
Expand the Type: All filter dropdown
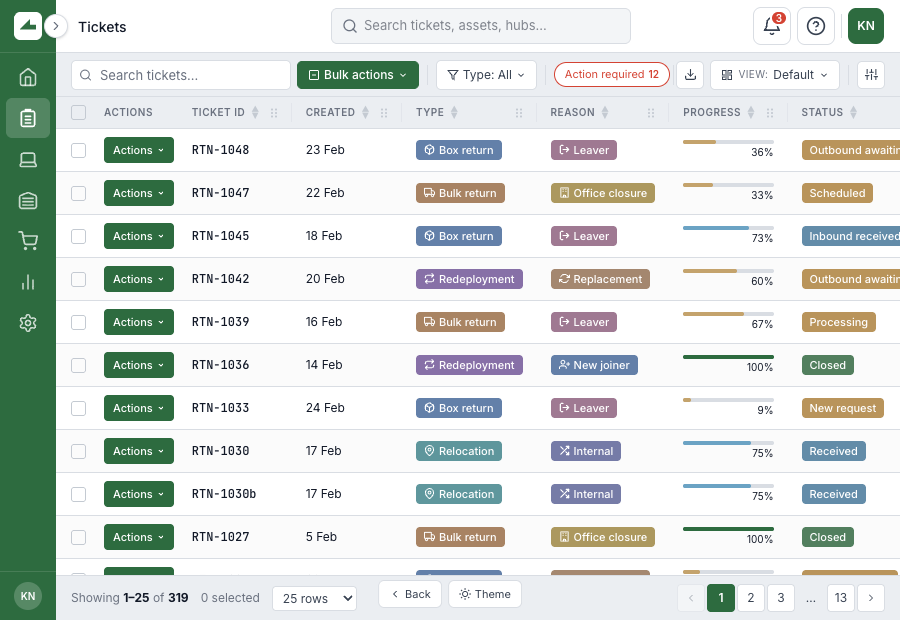coord(486,75)
